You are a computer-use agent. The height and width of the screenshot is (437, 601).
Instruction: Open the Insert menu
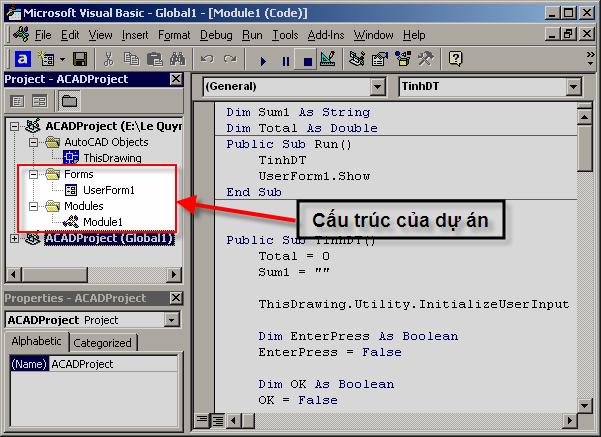coord(135,35)
